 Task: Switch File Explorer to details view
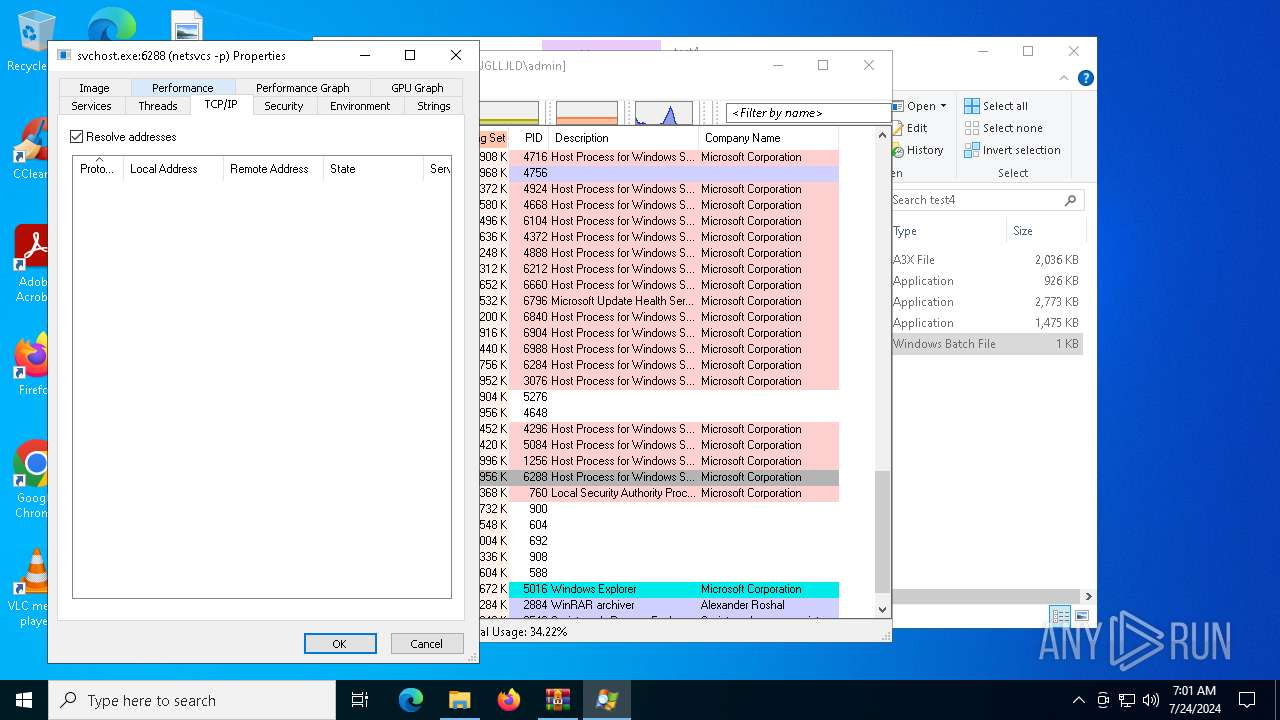tap(1060, 616)
